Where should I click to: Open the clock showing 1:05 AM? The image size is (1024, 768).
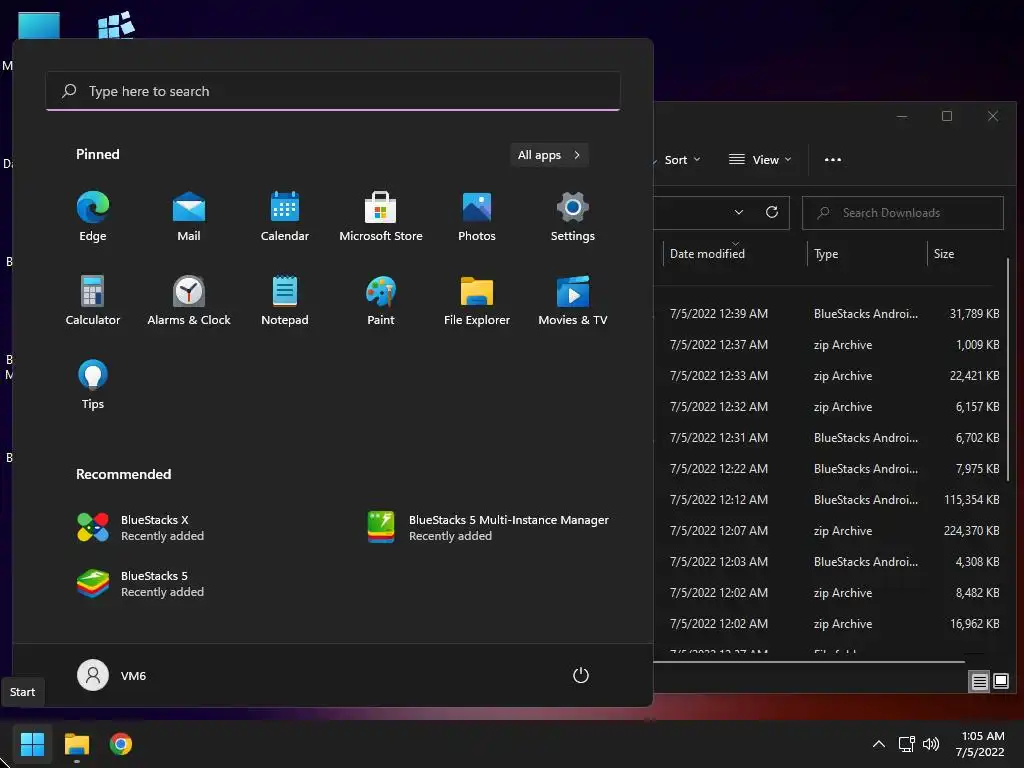(x=980, y=744)
